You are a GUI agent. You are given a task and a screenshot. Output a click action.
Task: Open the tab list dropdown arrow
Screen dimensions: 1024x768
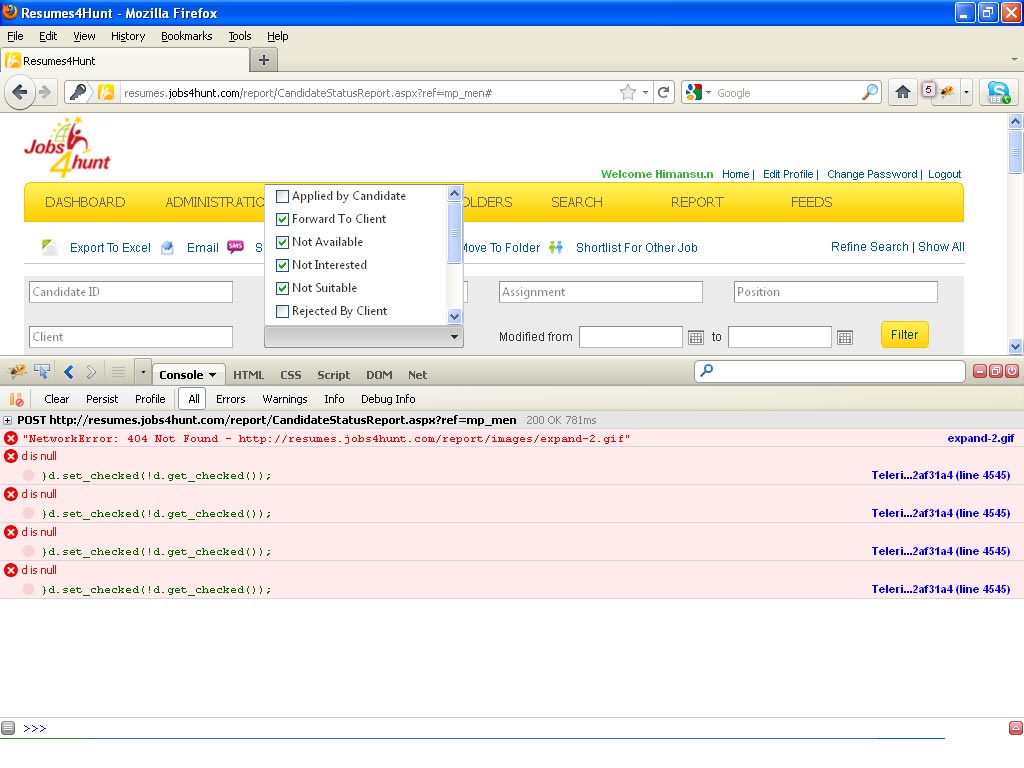[x=1014, y=60]
